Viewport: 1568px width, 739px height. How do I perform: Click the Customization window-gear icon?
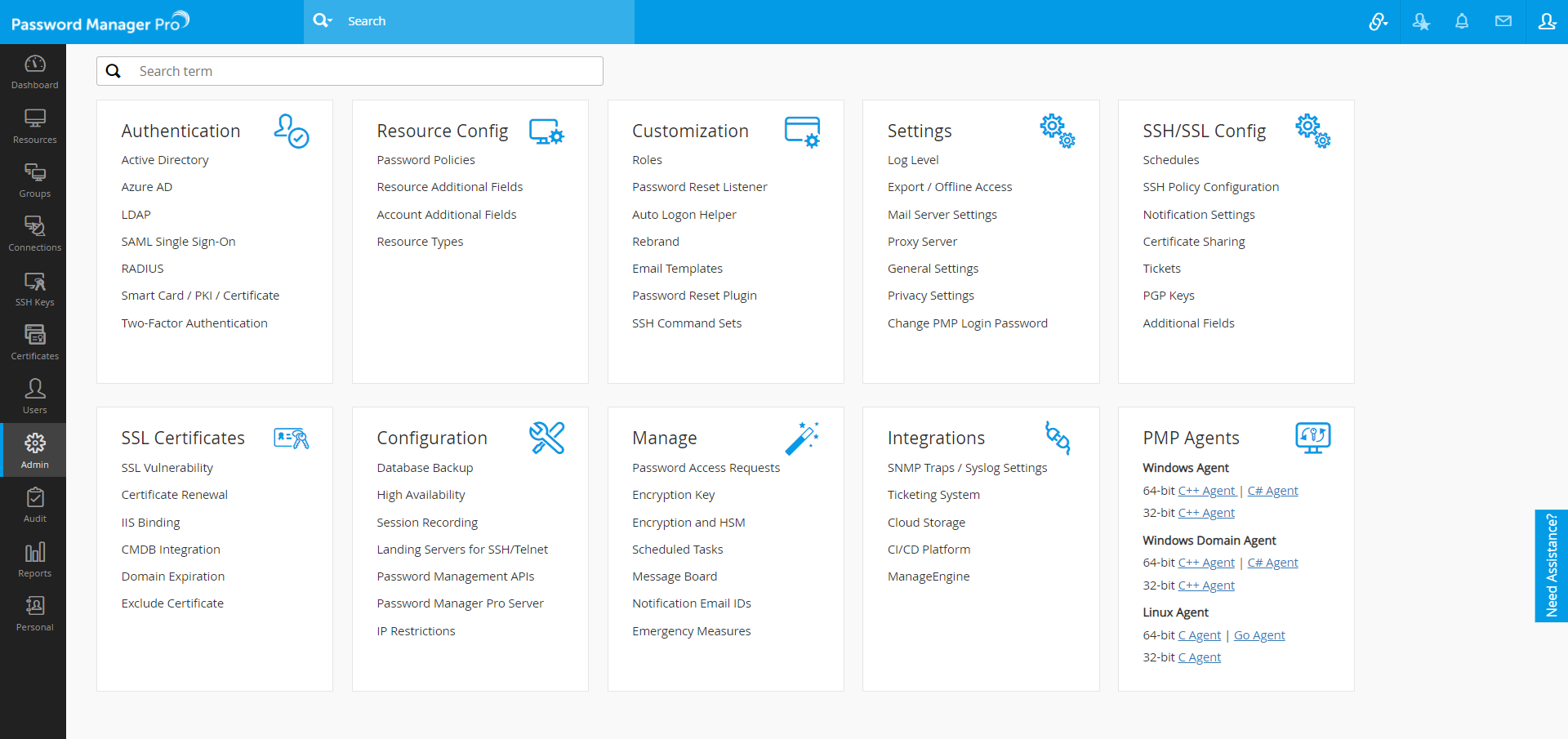802,131
